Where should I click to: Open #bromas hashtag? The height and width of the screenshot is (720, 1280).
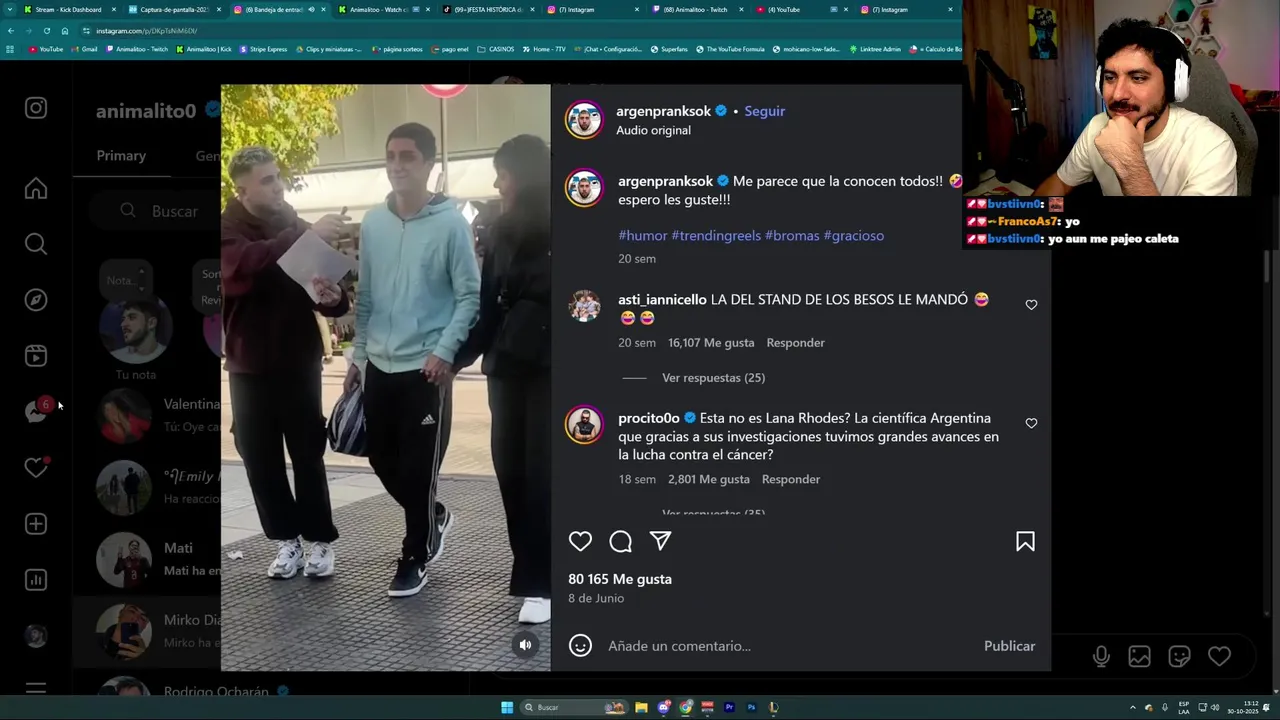[x=792, y=236]
